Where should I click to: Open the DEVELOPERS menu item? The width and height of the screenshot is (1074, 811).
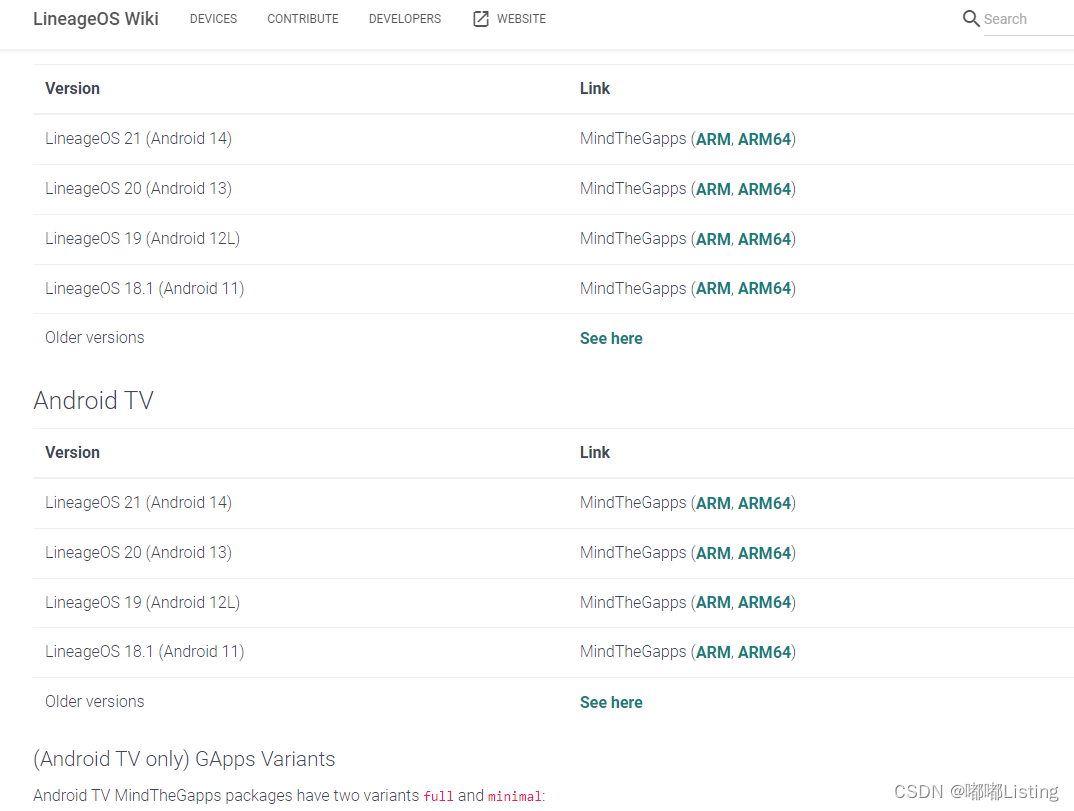tap(405, 19)
